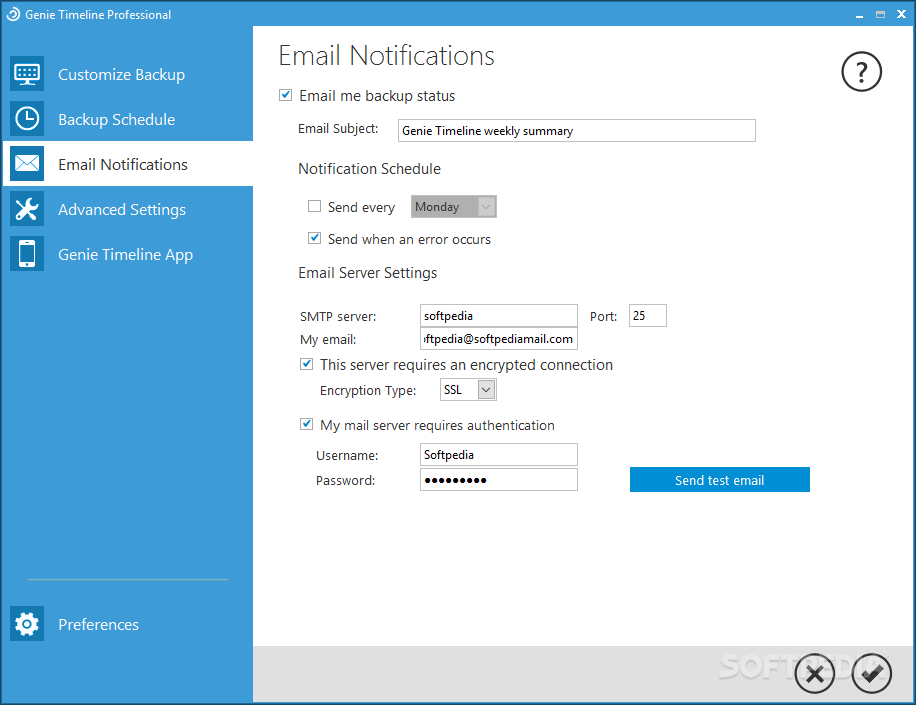Click the Encryption Type label

[368, 391]
